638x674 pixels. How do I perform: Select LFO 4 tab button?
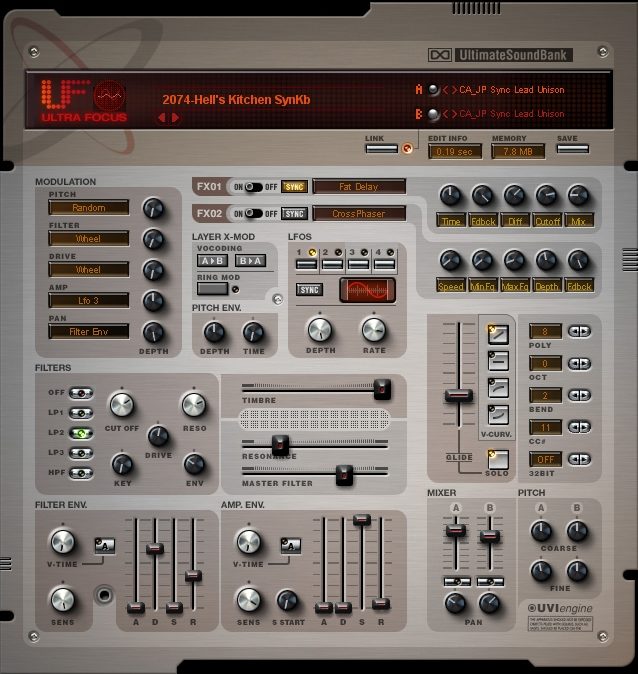click(384, 264)
